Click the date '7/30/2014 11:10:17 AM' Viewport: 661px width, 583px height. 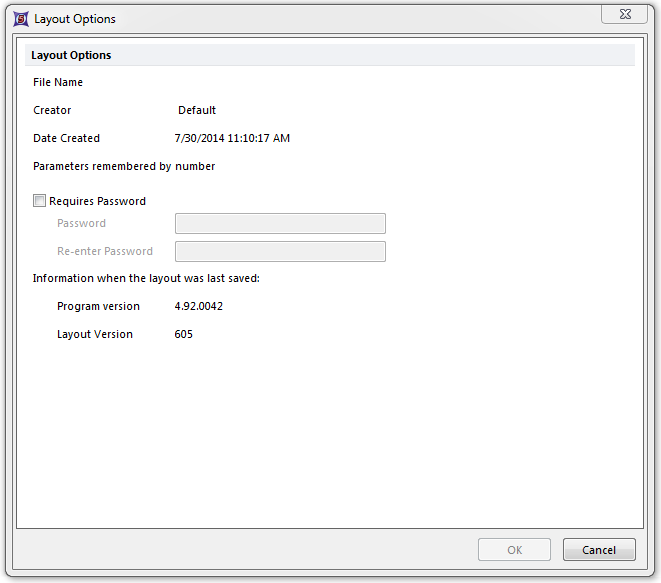point(232,138)
